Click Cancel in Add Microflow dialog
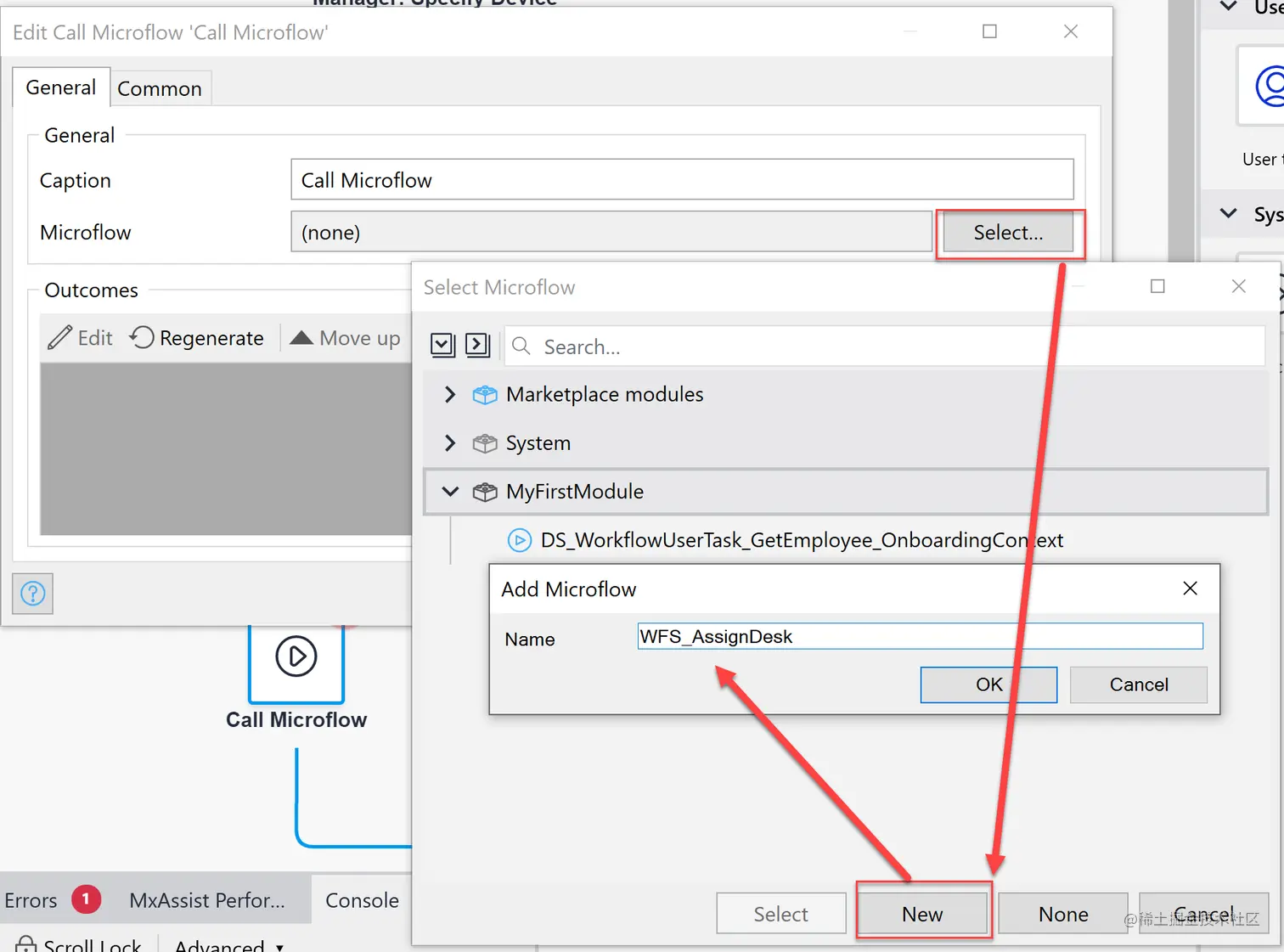1284x952 pixels. tap(1139, 684)
